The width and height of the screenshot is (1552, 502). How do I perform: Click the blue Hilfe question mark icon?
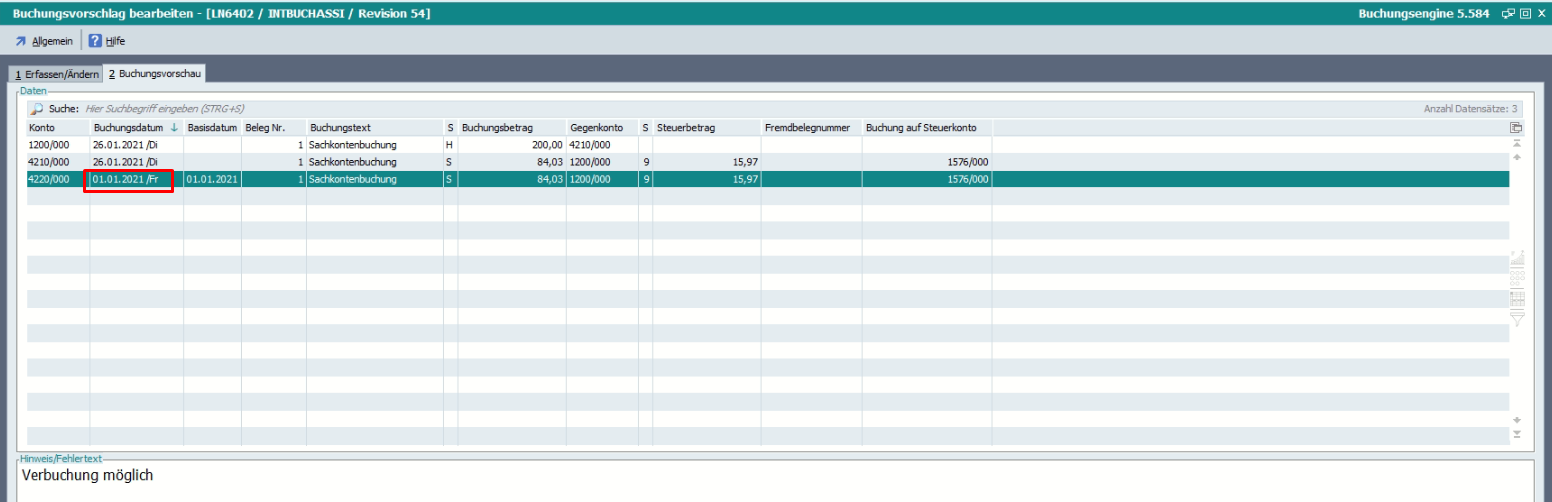click(95, 41)
